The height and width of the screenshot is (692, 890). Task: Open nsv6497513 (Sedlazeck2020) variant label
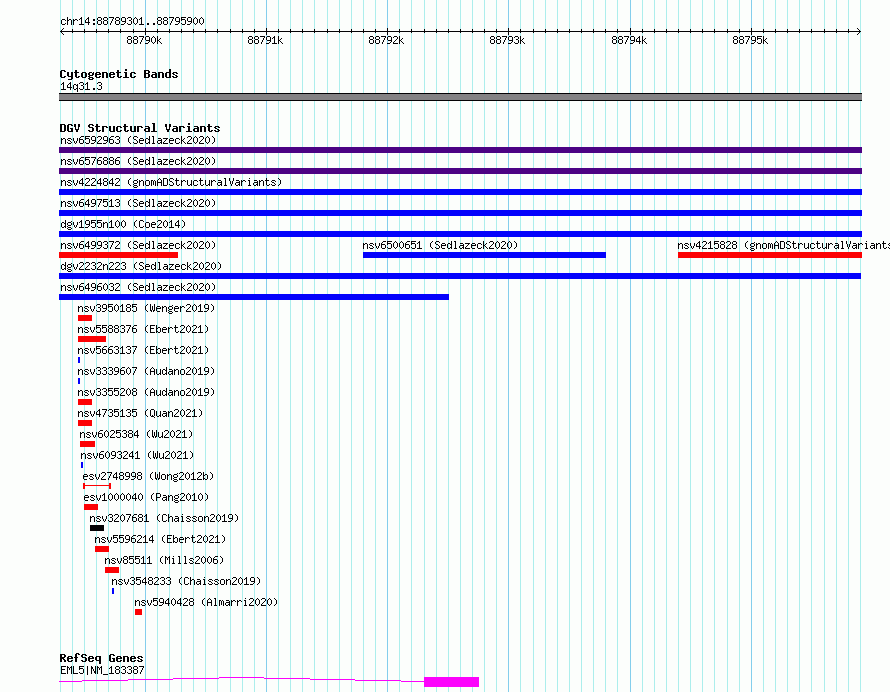[x=138, y=203]
